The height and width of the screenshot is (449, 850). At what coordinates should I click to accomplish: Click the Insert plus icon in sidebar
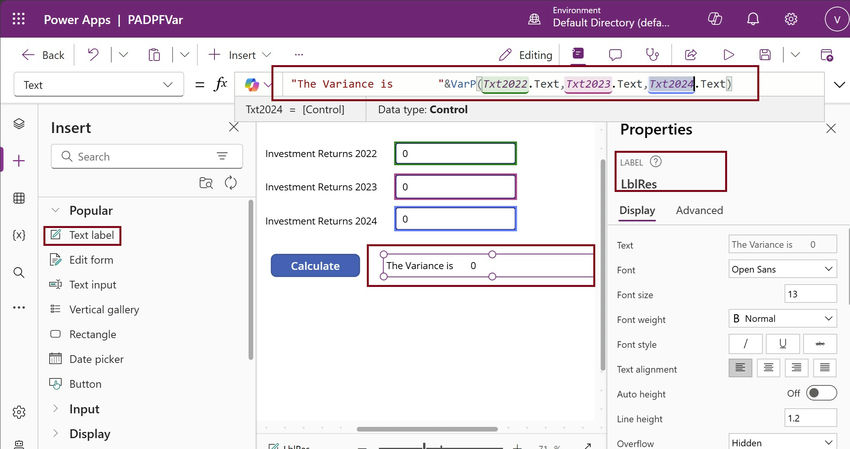click(x=19, y=161)
